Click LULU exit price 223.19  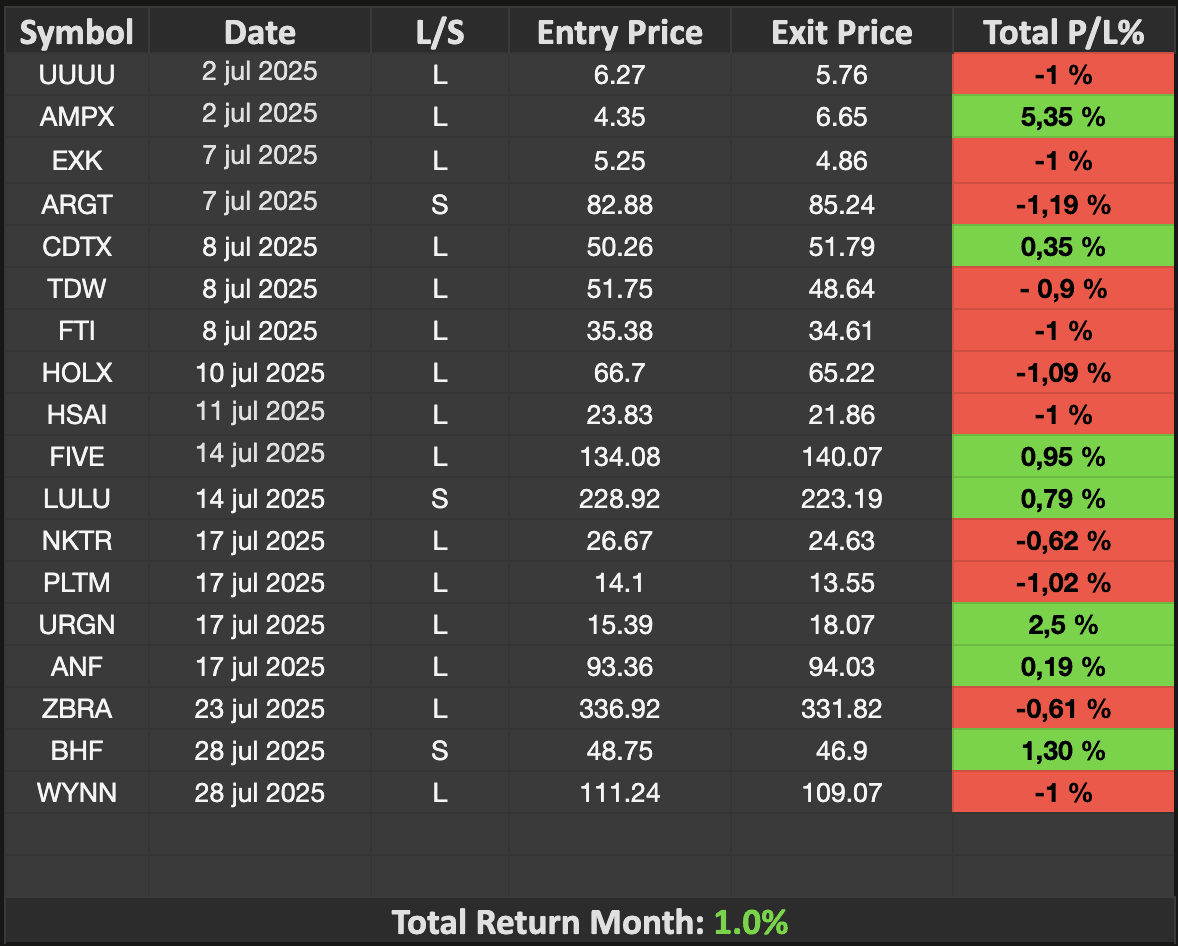coord(841,499)
